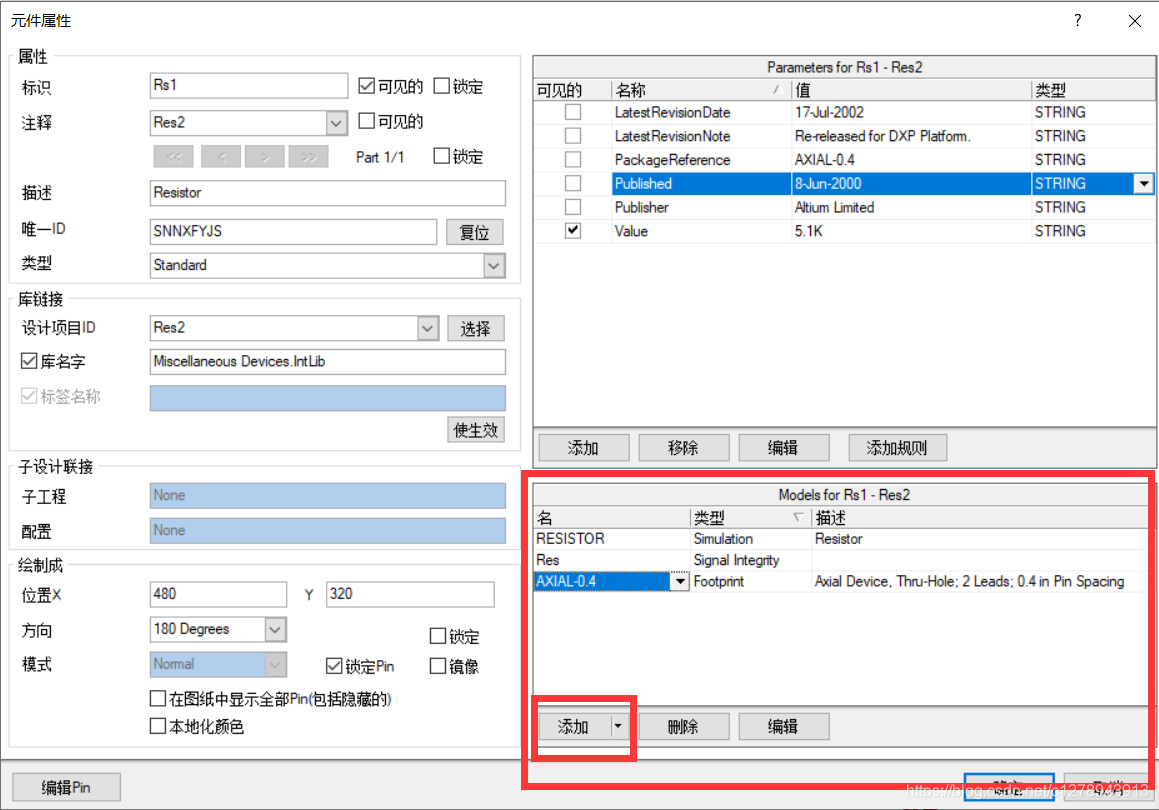Viewport: 1159px width, 810px height.
Task: Click the help question mark icon
Action: (x=1077, y=20)
